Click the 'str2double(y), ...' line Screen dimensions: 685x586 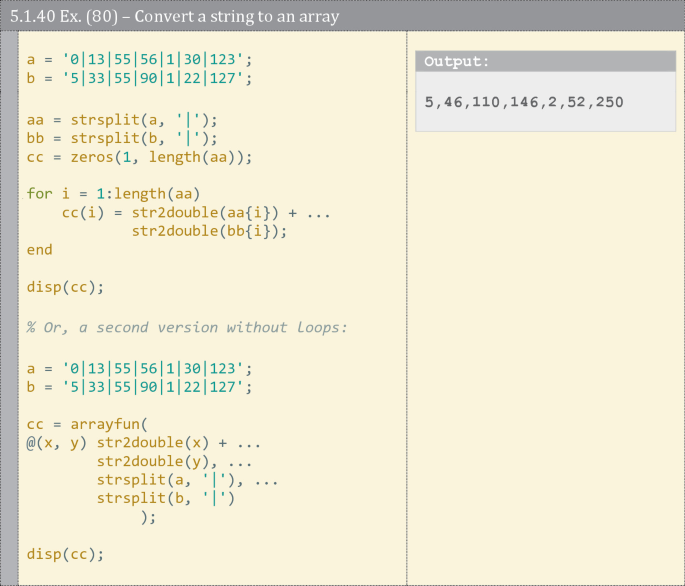pos(174,461)
